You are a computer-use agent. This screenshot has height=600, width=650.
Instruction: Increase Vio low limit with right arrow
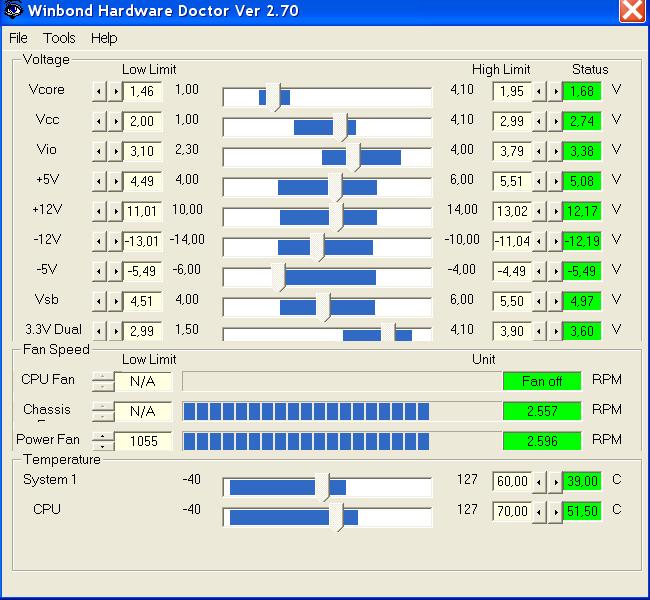[116, 151]
